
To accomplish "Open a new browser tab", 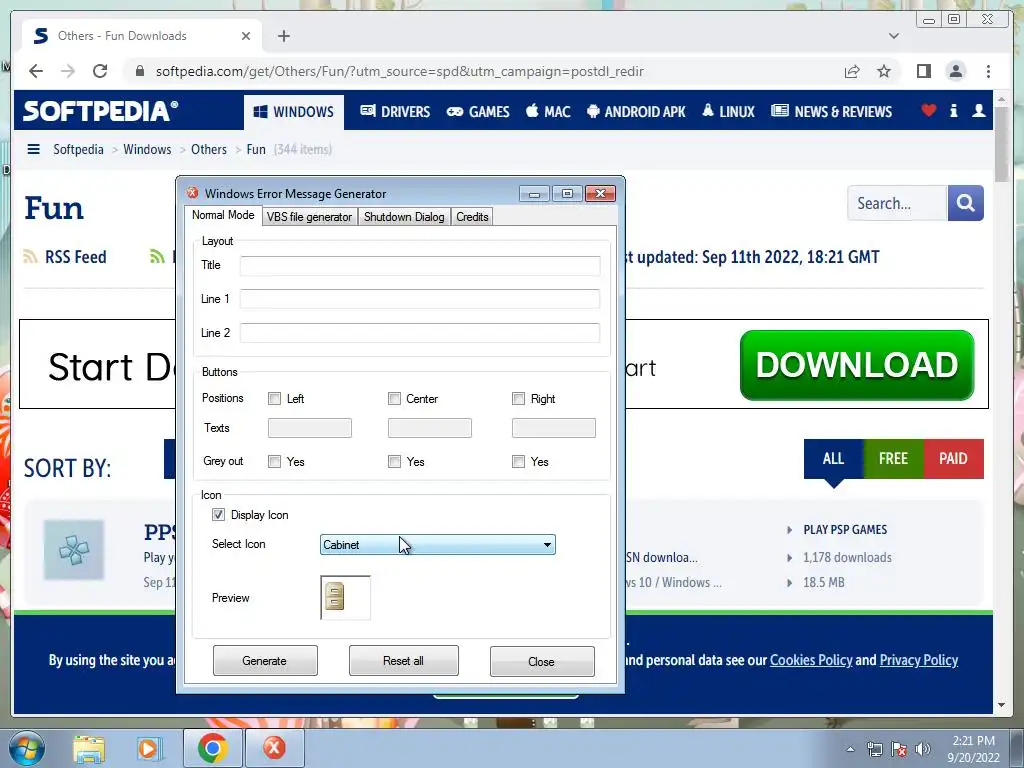I will pos(283,36).
